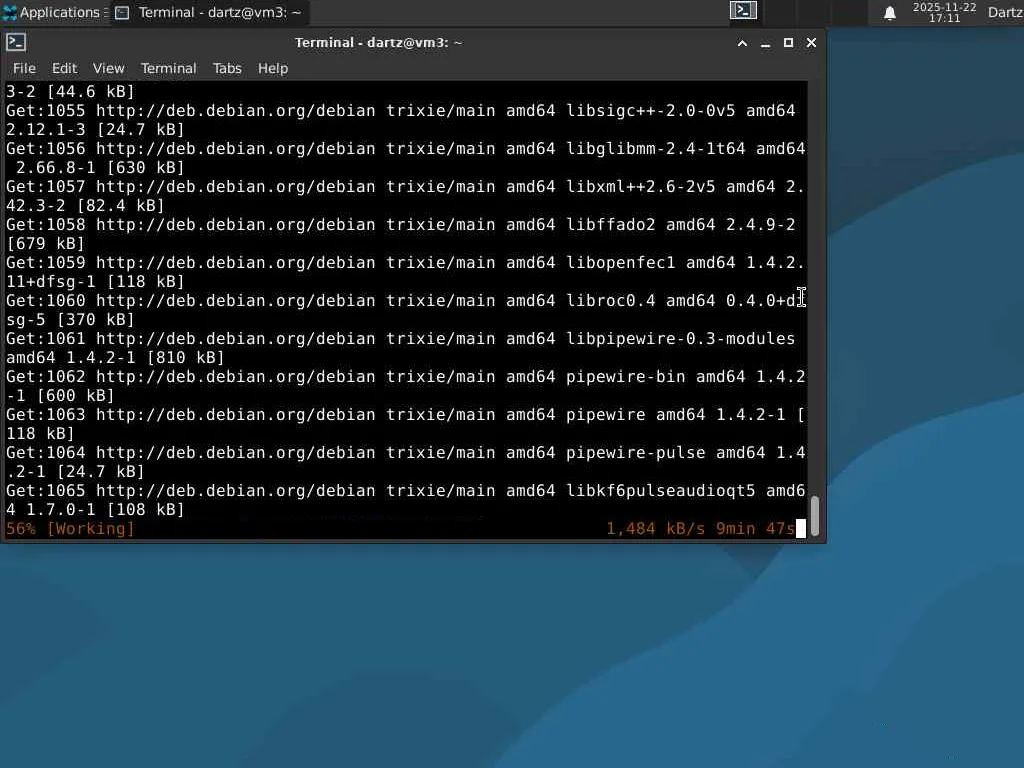This screenshot has height=768, width=1024.
Task: Click the Get:1064 pipewire-pulse line
Action: pyautogui.click(x=405, y=462)
